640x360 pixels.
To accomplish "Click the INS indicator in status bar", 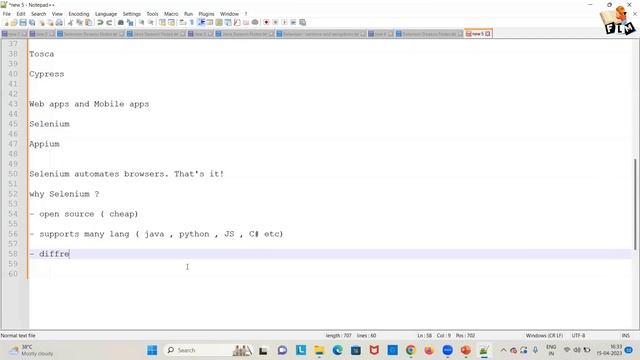I will coord(626,336).
